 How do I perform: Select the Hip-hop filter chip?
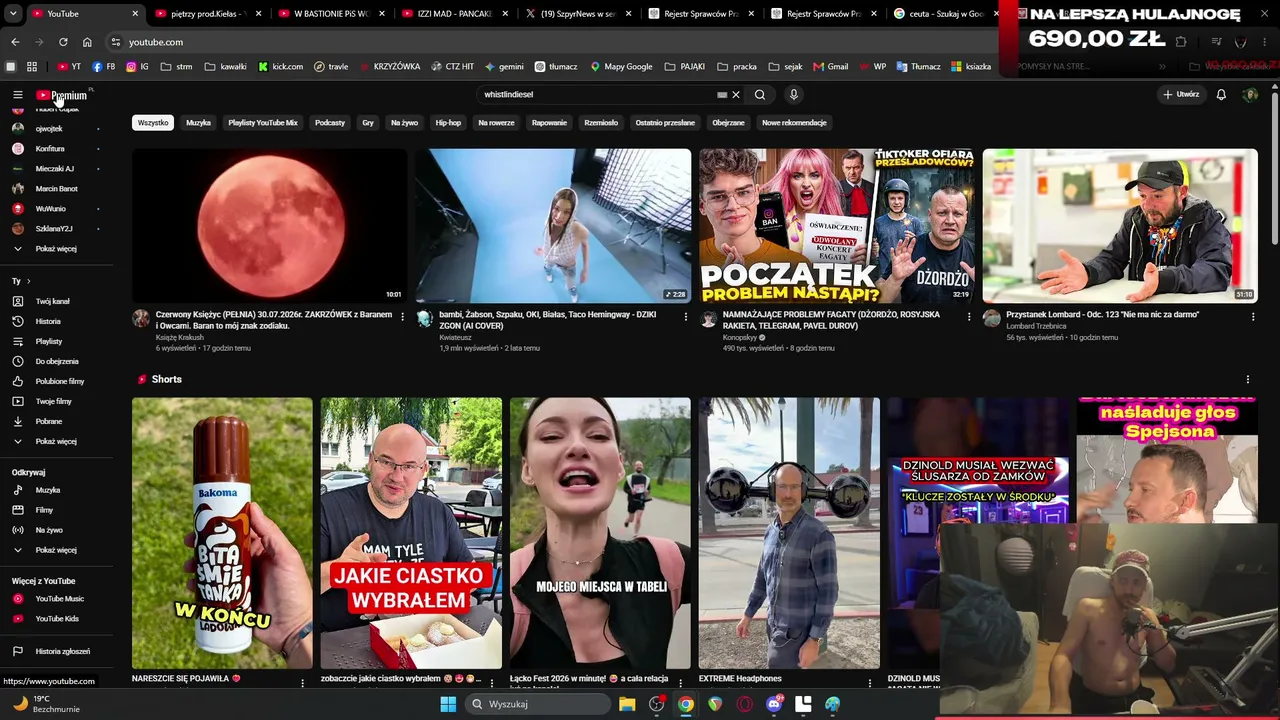(448, 123)
